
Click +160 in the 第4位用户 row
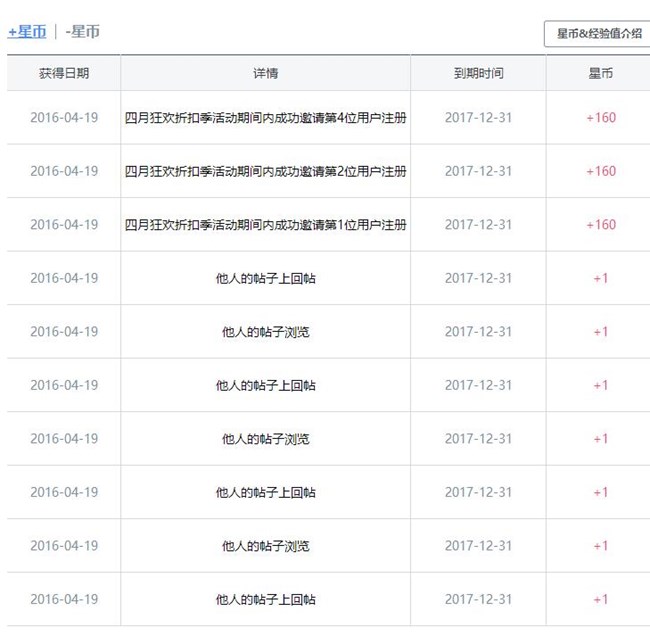point(600,118)
